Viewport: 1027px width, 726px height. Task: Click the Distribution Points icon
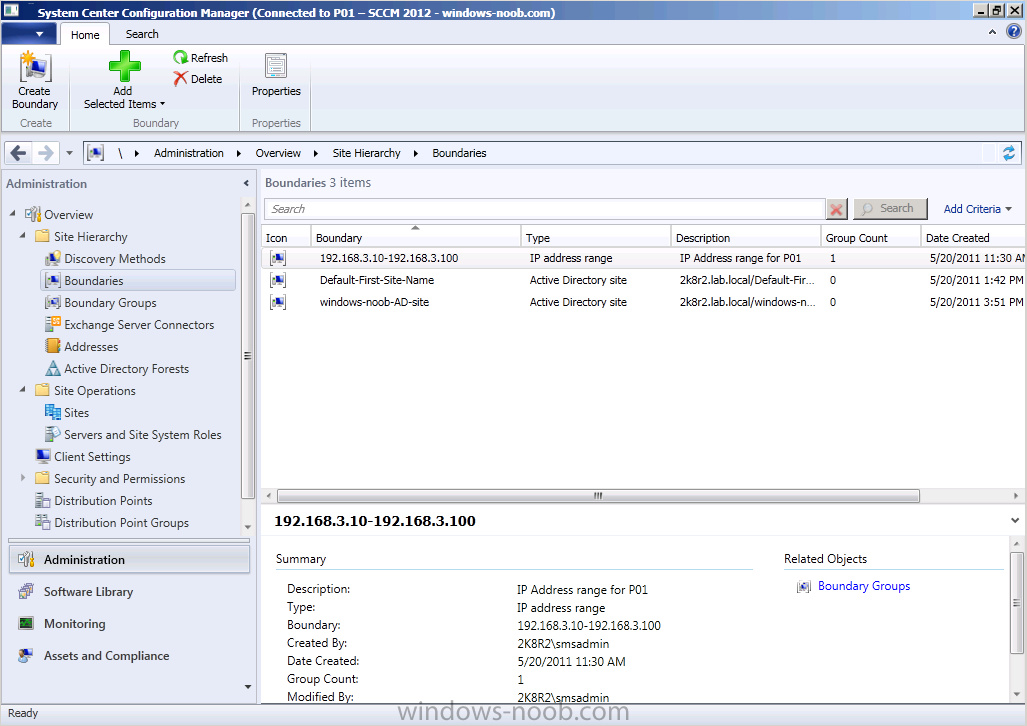coord(43,501)
